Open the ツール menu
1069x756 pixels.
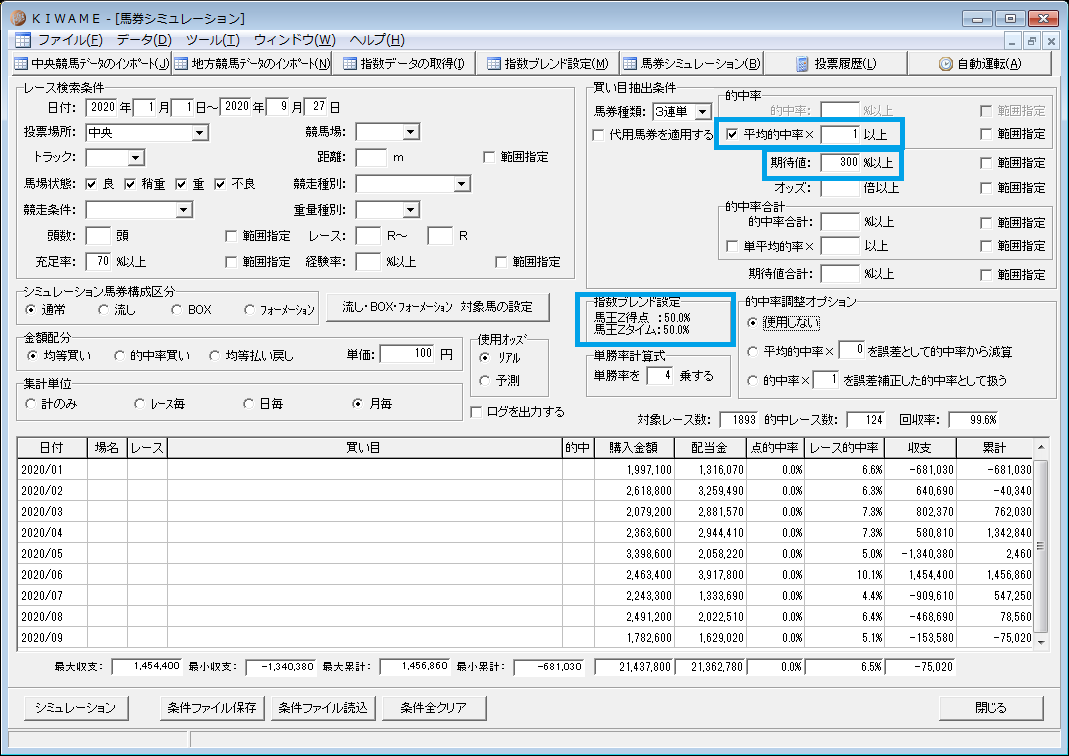(x=213, y=40)
